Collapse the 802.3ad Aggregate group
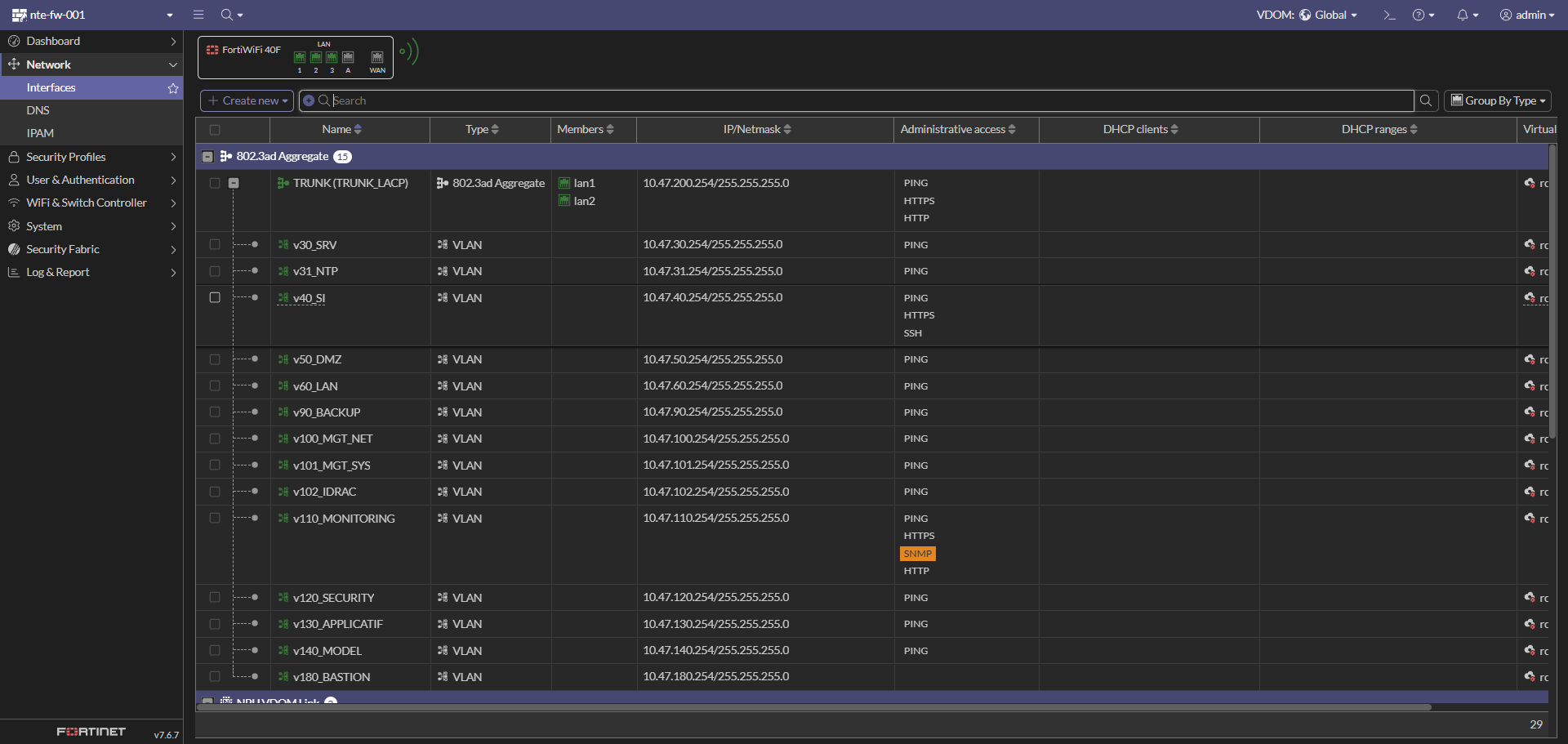1568x744 pixels. coord(207,156)
